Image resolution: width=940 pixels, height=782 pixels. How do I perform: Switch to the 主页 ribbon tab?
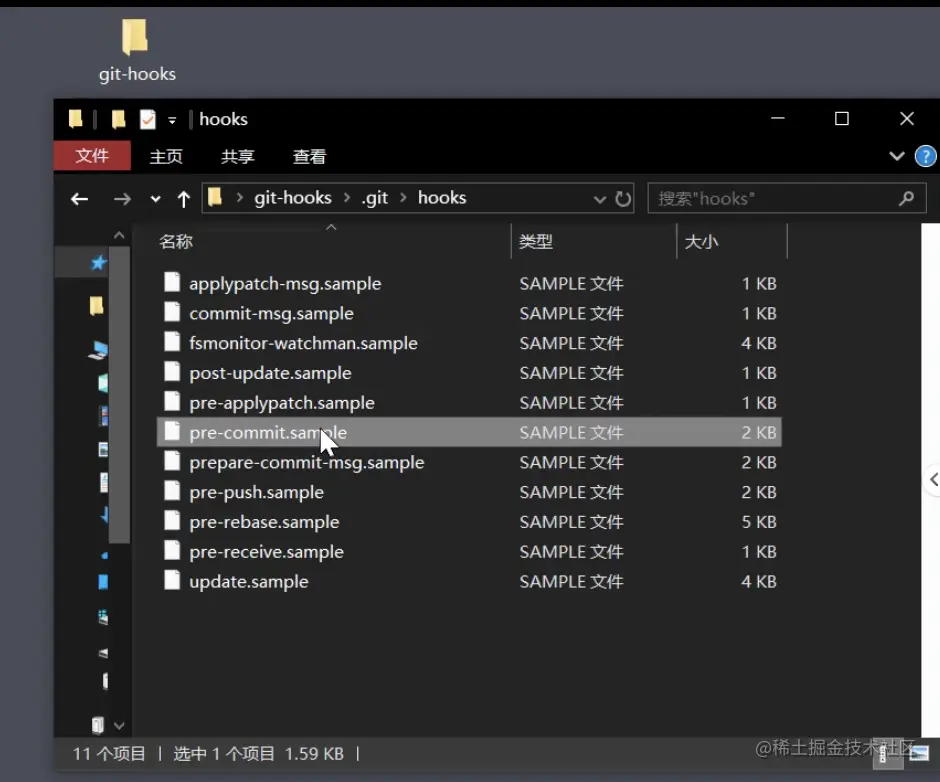click(166, 157)
